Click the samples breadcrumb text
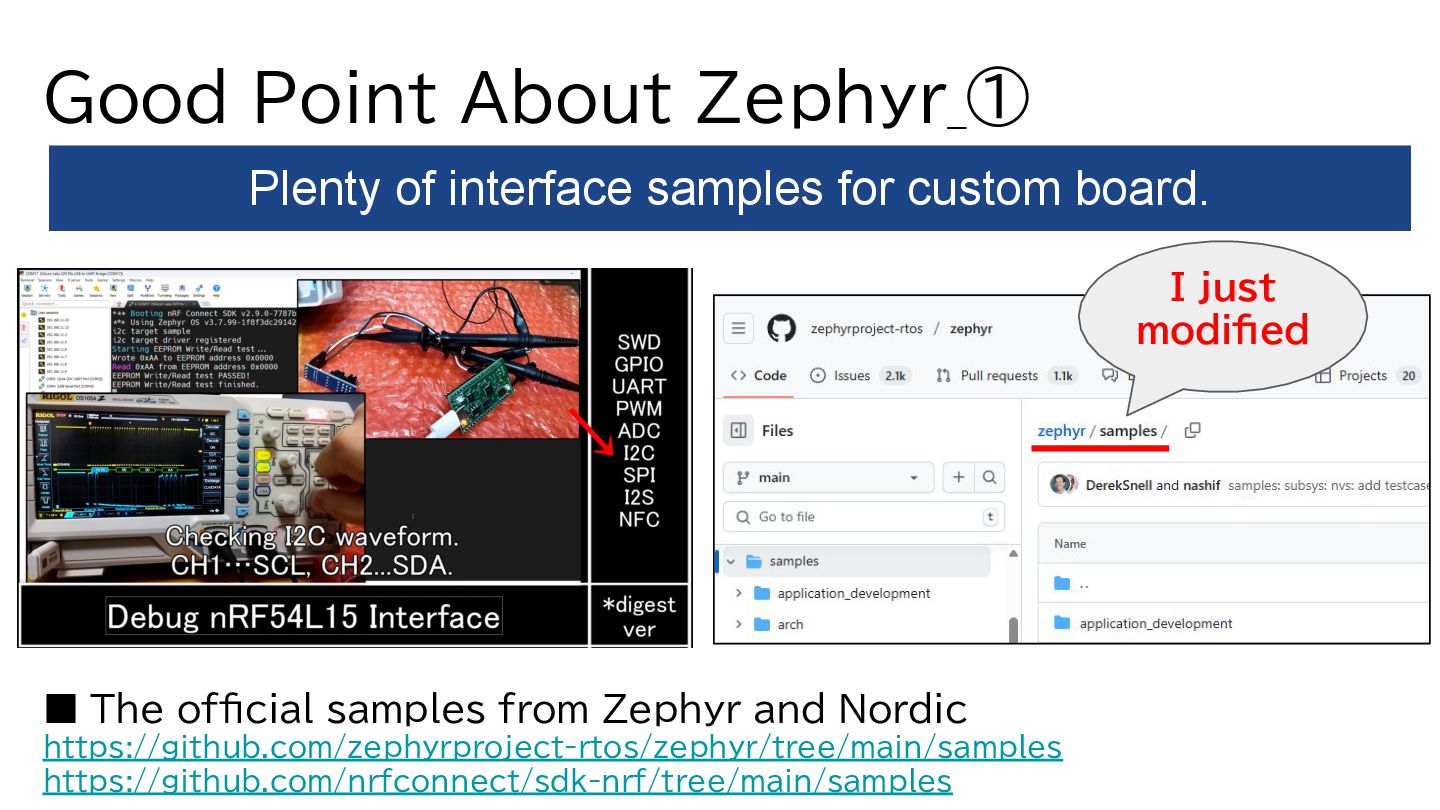The width and height of the screenshot is (1440, 810). [1128, 431]
